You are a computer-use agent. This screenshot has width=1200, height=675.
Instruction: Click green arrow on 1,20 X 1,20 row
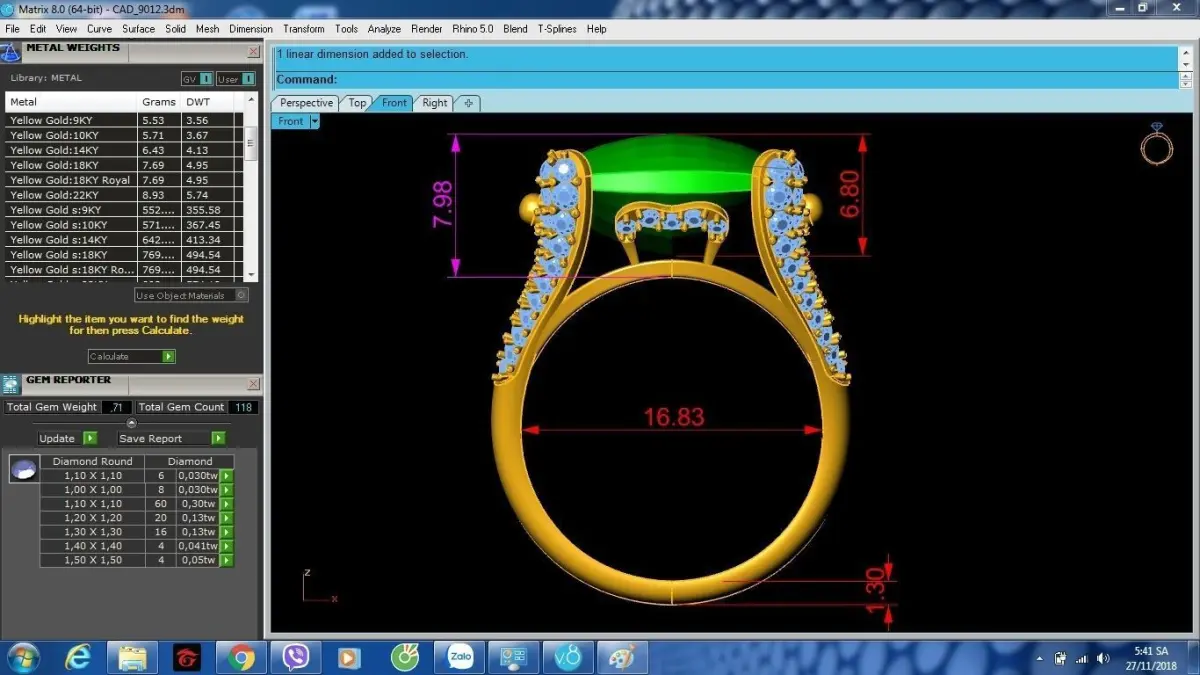226,518
